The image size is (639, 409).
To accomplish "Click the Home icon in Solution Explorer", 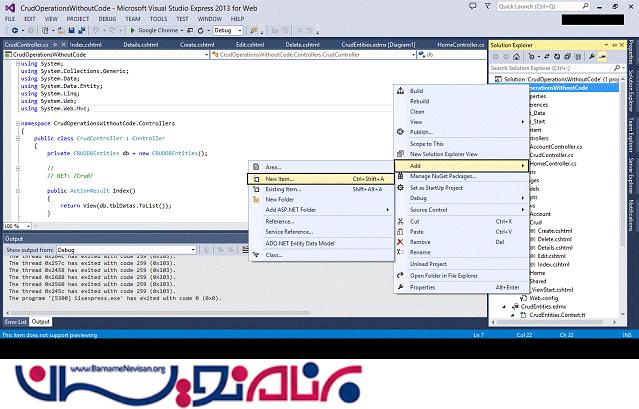I will [516, 57].
